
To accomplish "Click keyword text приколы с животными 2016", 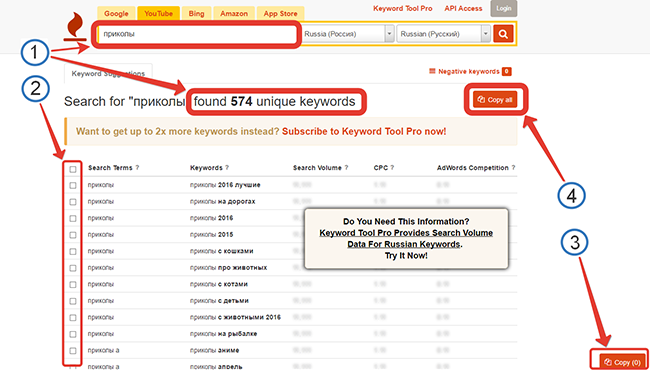I will [x=235, y=317].
